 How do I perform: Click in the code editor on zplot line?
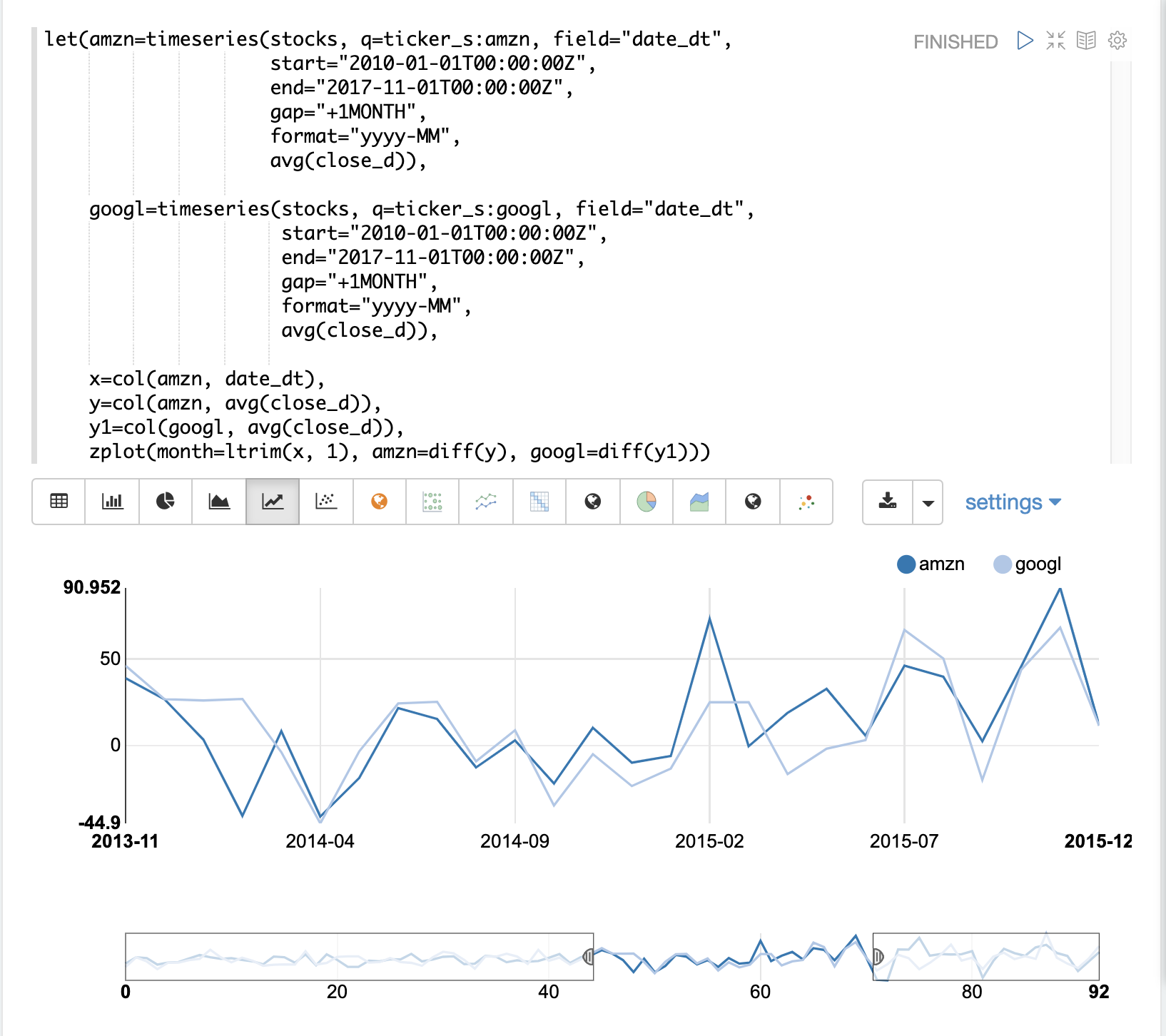click(400, 452)
